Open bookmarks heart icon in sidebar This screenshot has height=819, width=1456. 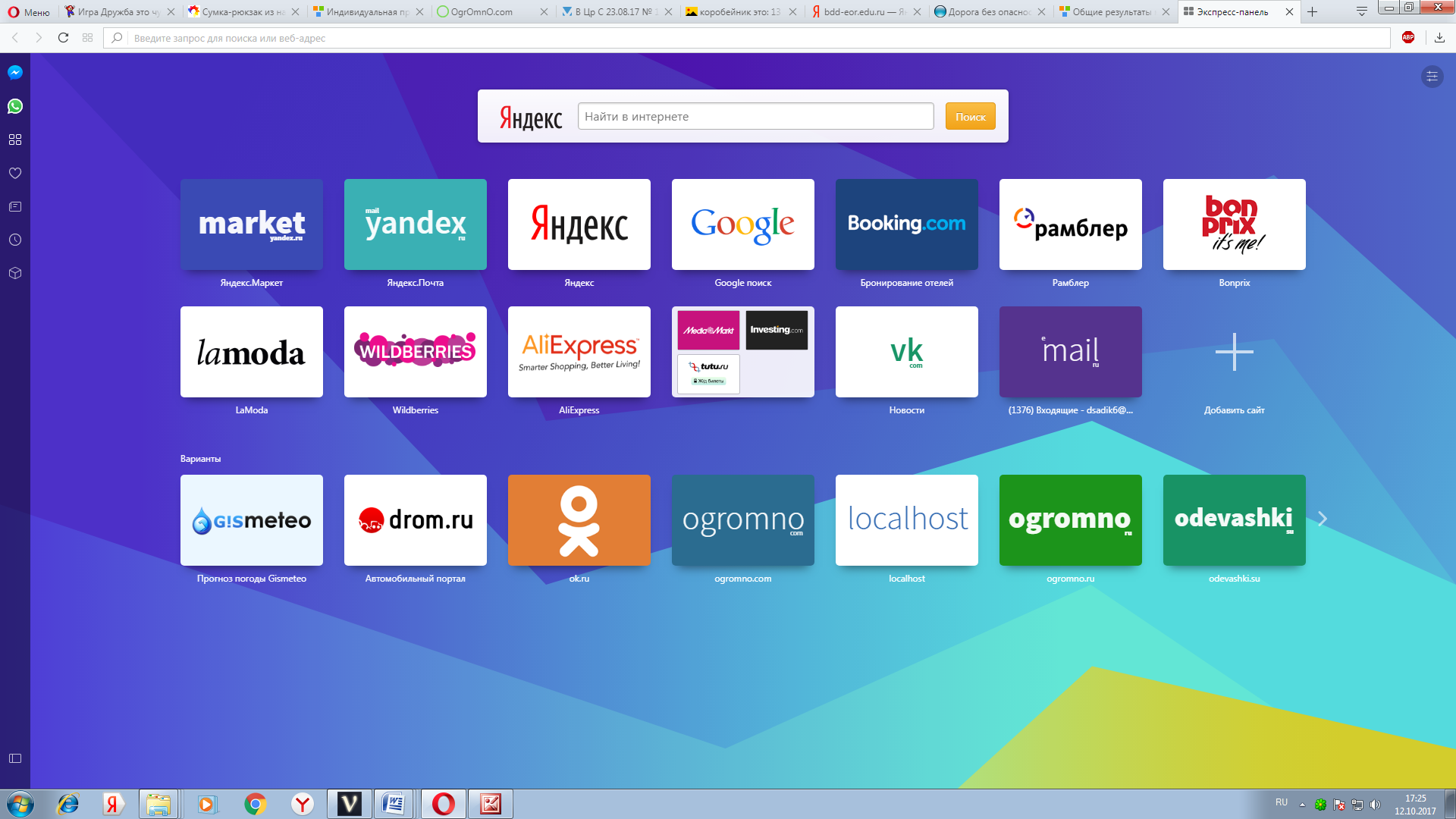tap(15, 173)
